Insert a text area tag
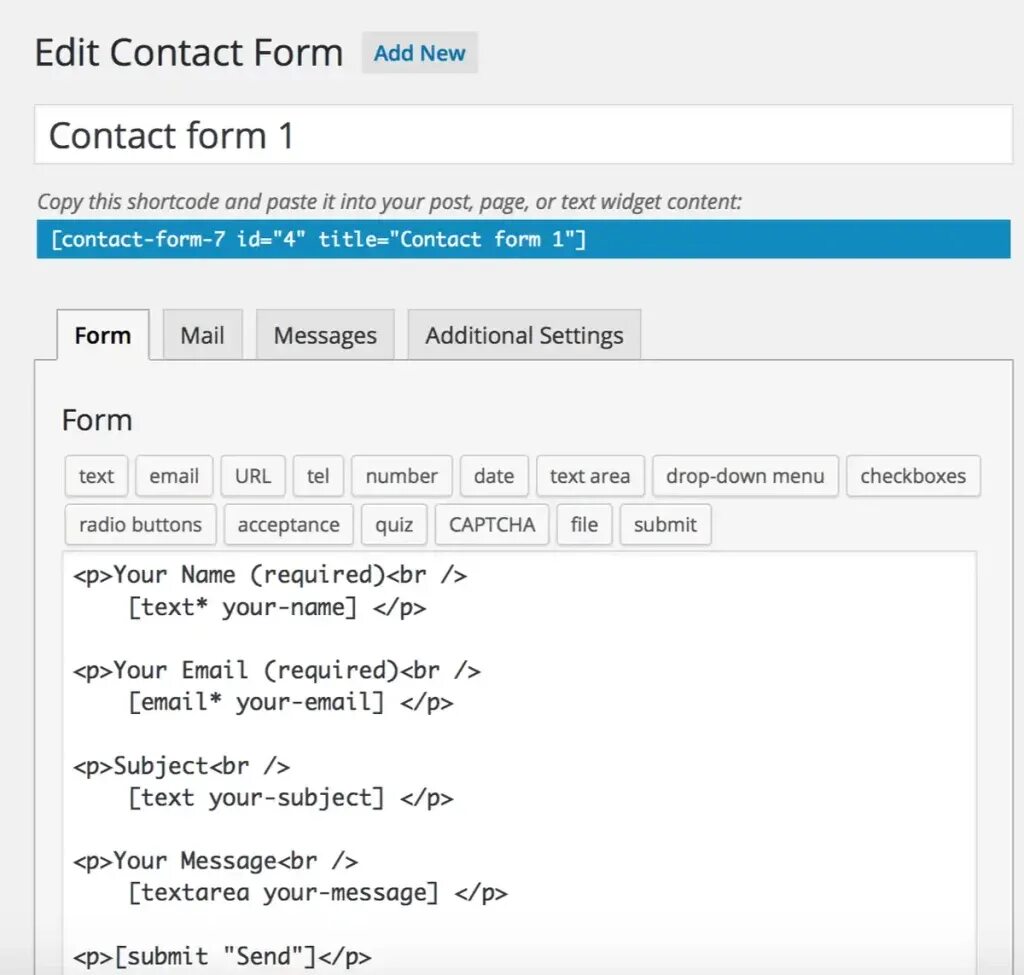The image size is (1024, 975). tap(590, 476)
